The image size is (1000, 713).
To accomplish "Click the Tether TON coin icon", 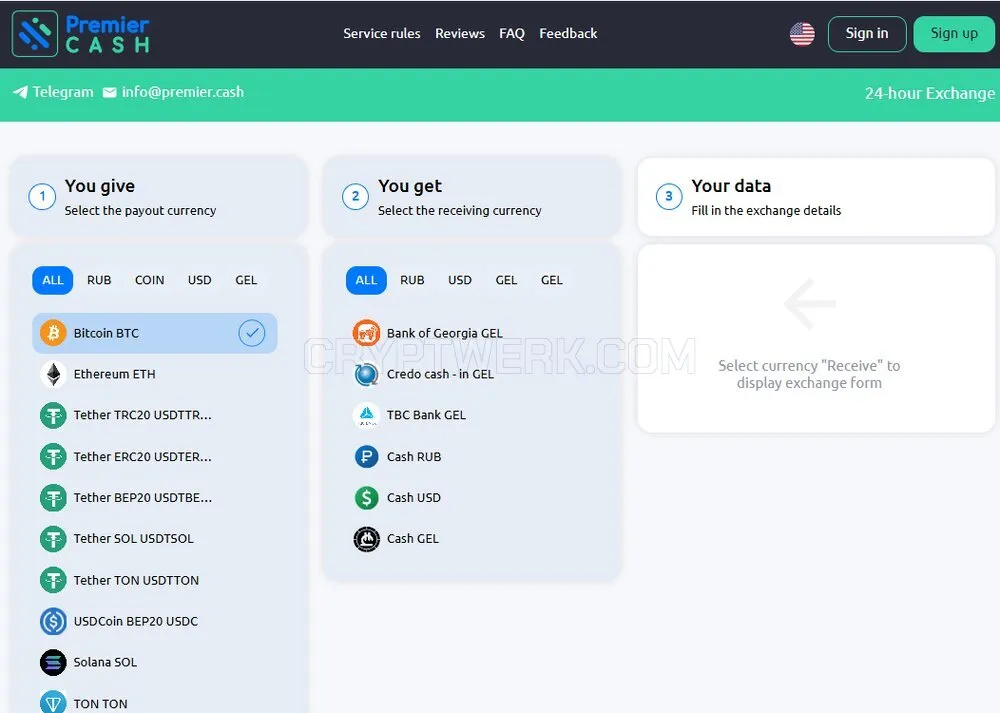I will [53, 580].
